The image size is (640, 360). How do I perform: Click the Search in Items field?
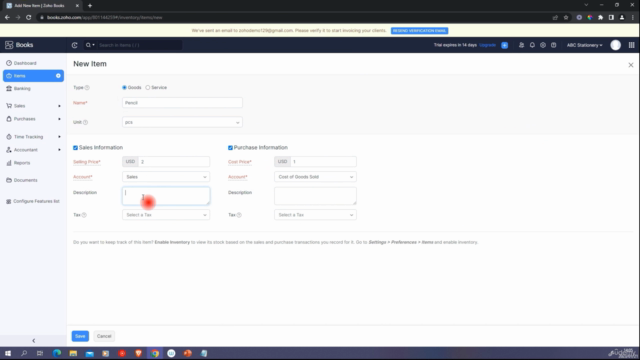coord(139,45)
